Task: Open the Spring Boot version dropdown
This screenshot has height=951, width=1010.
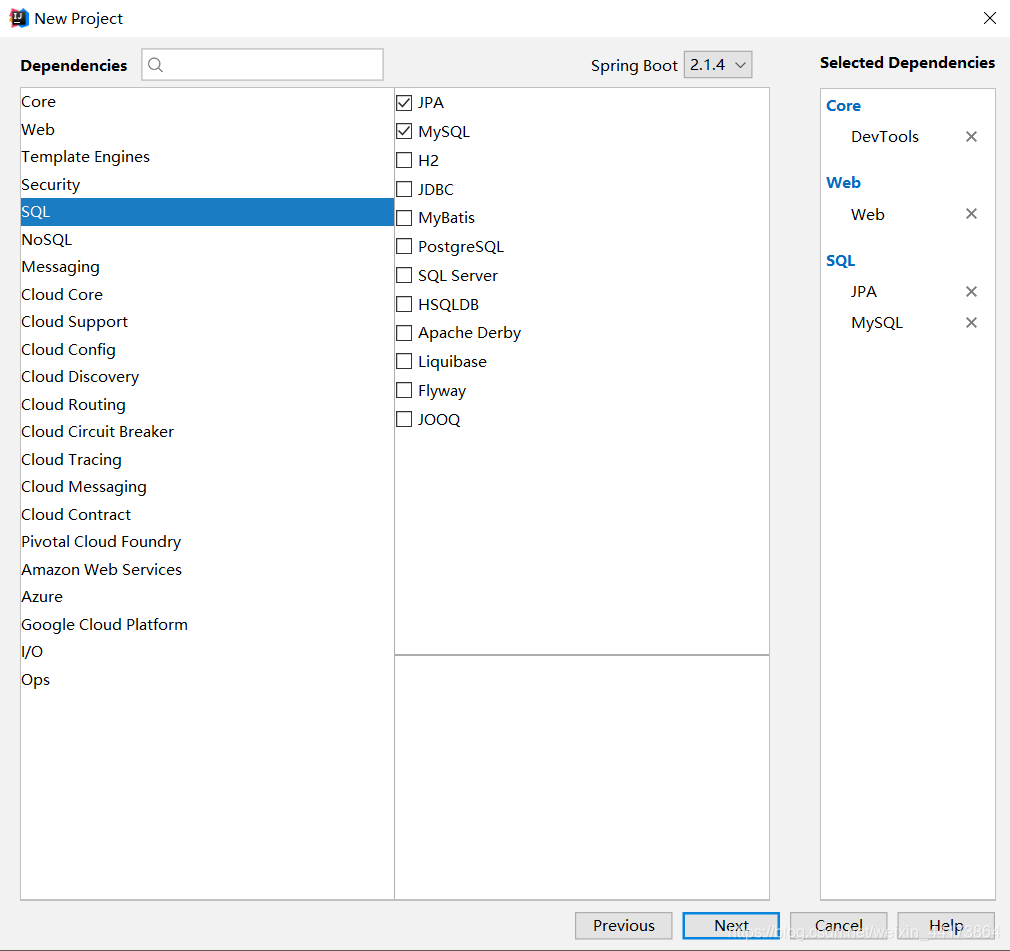Action: (718, 64)
